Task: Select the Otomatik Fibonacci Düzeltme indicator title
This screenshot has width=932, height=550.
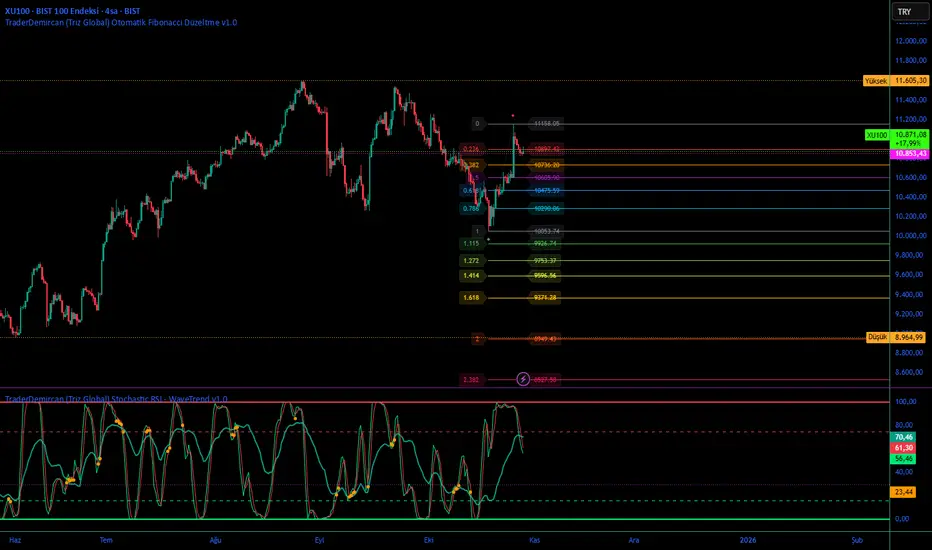Action: 121,23
